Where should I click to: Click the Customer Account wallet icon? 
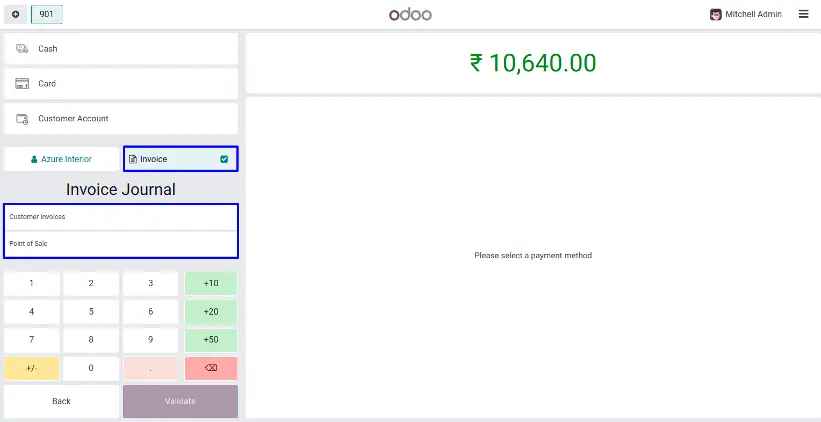click(22, 119)
